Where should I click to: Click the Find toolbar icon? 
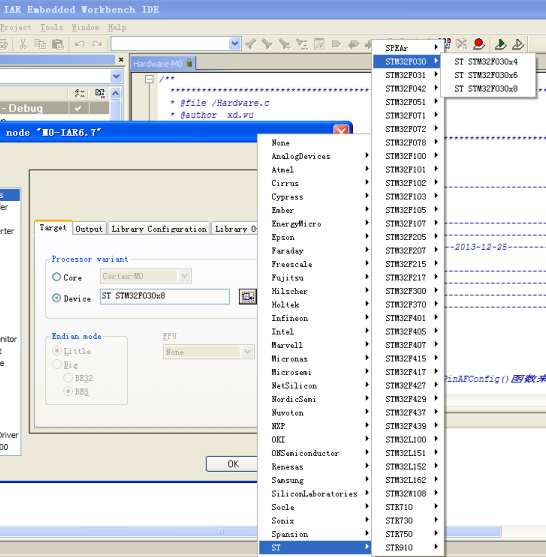(284, 44)
